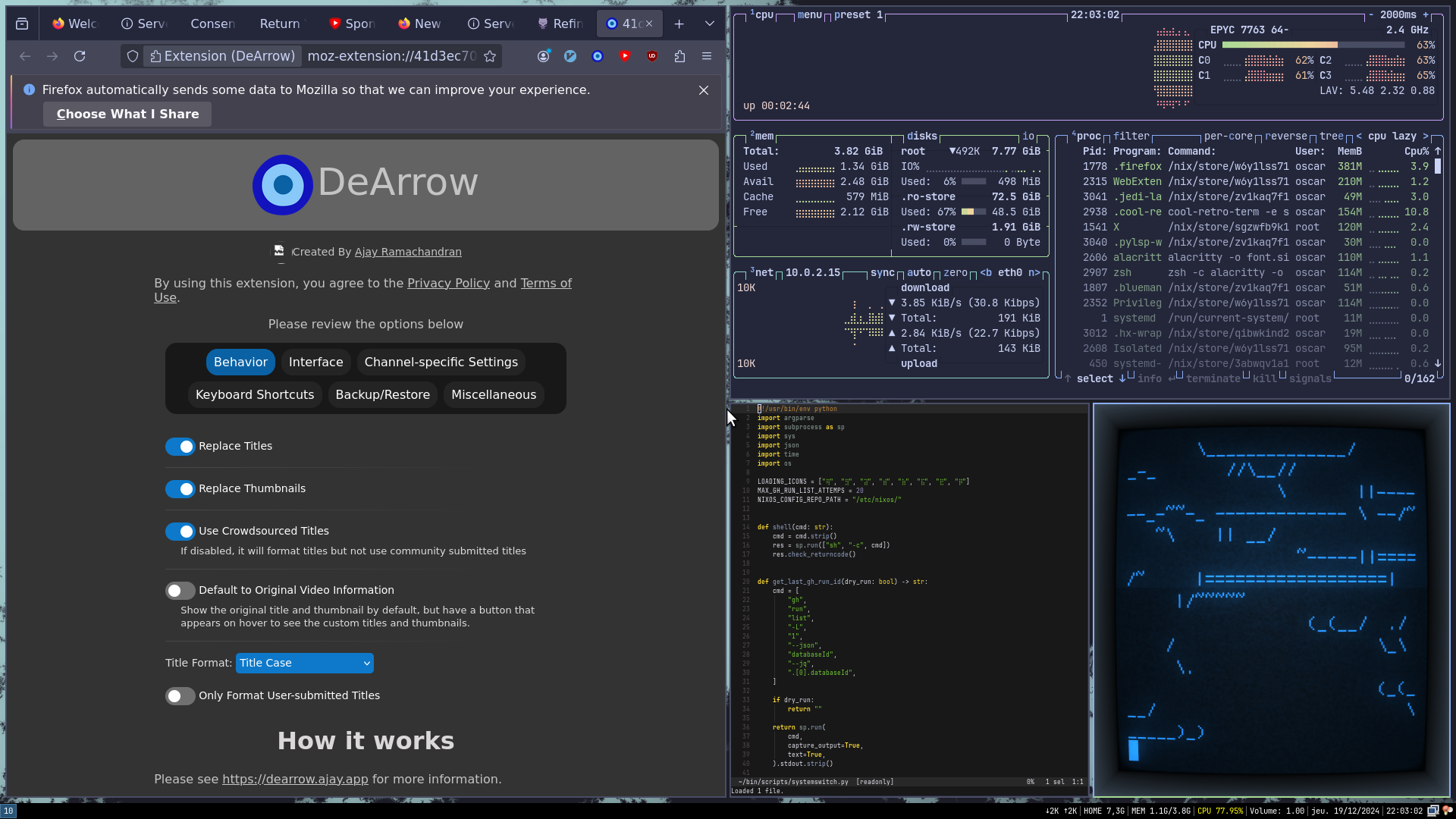
Task: Toggle btop tree view option
Action: point(1331,136)
